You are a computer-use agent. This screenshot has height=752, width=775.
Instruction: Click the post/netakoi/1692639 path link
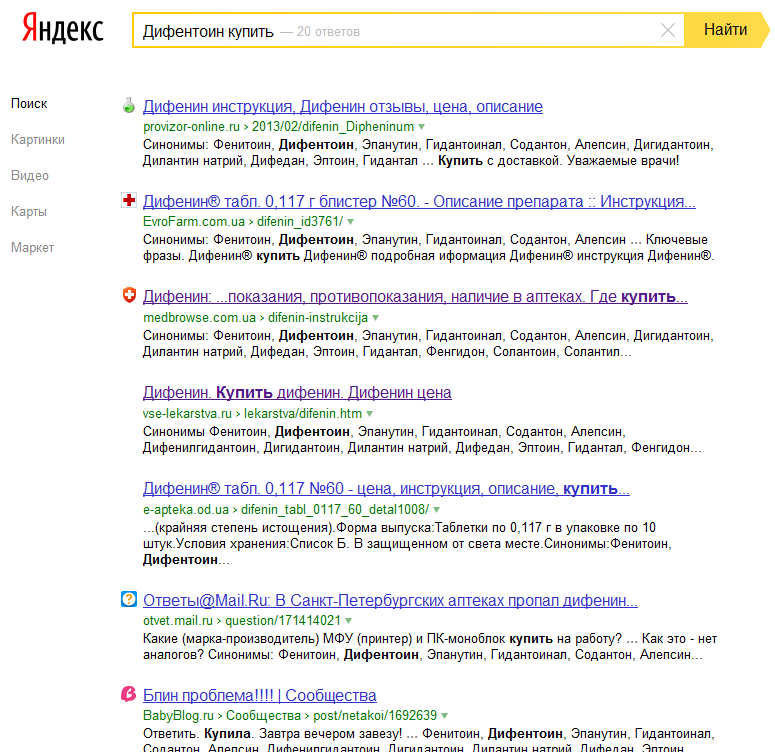coord(375,715)
